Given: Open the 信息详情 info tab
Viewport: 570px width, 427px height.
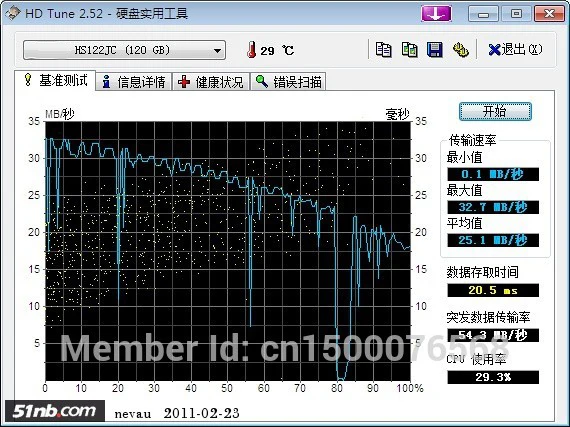Looking at the screenshot, I should [134, 82].
